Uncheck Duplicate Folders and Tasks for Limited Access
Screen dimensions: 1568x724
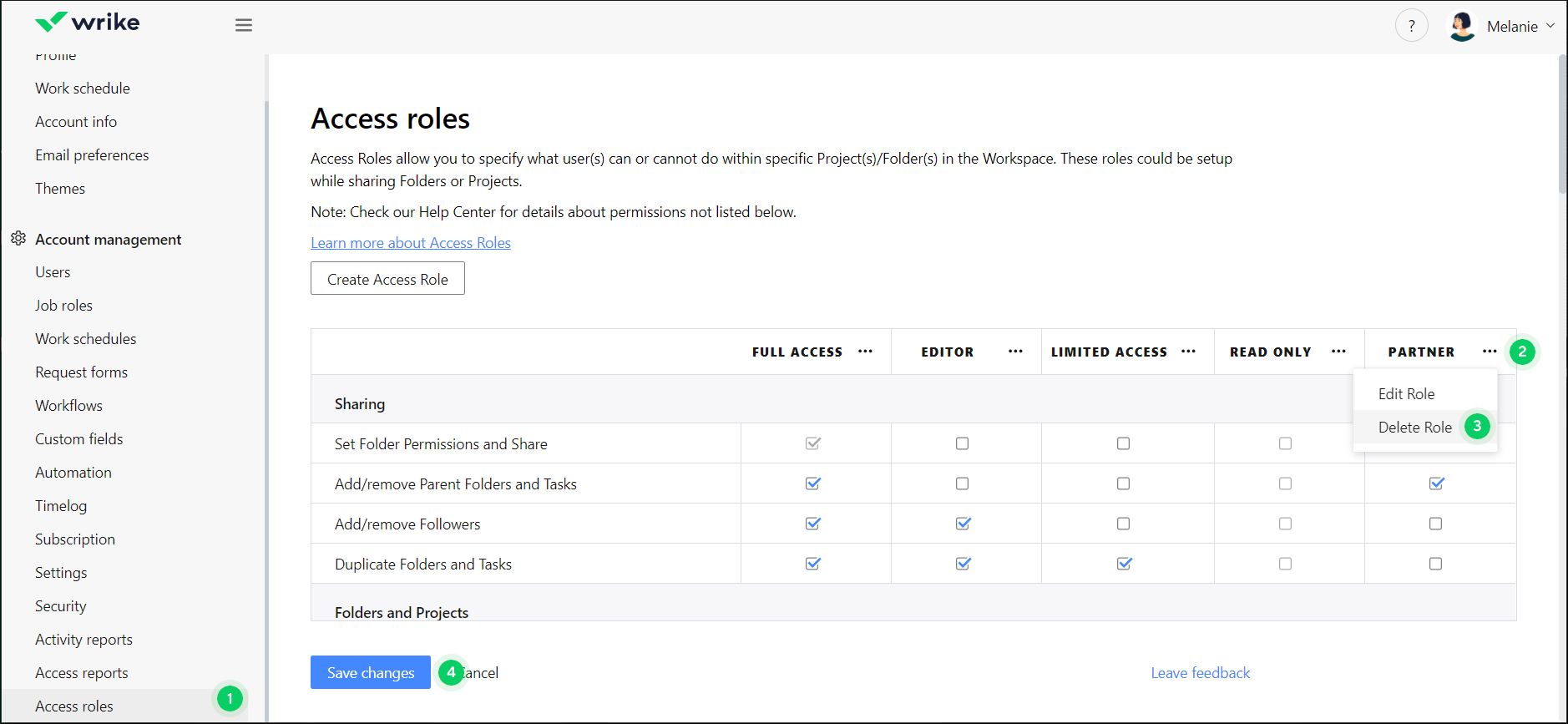(1124, 564)
